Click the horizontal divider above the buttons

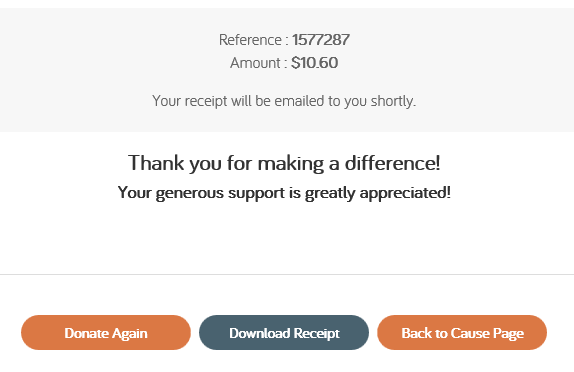[287, 274]
